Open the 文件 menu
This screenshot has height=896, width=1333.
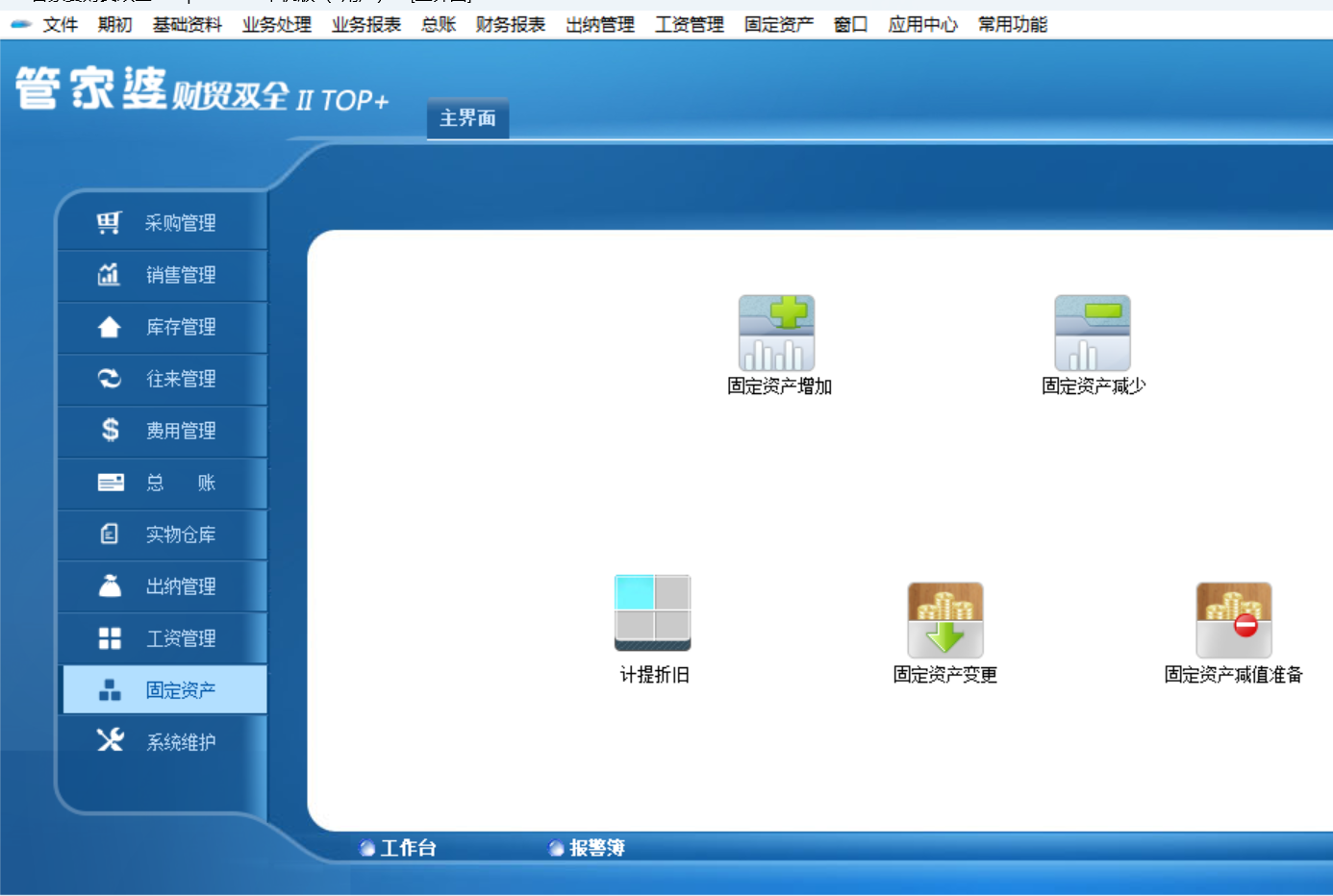point(60,24)
